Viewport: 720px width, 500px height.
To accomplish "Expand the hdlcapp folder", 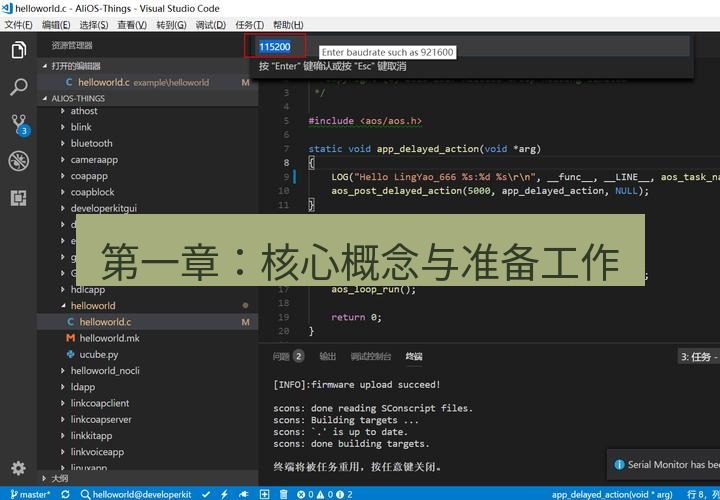I will [87, 289].
